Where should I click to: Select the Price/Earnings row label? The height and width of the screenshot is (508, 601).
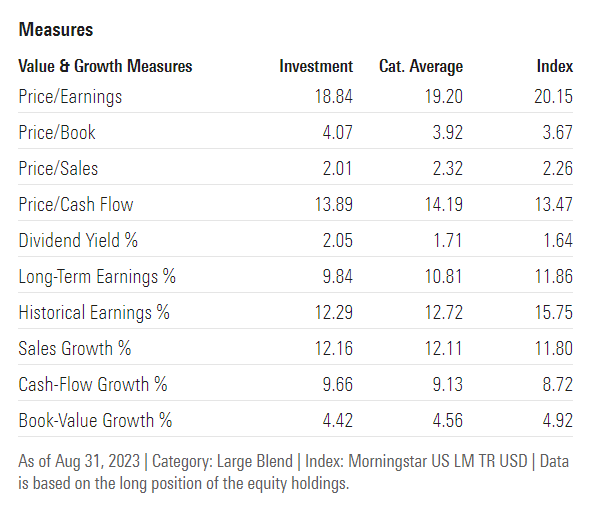point(70,96)
